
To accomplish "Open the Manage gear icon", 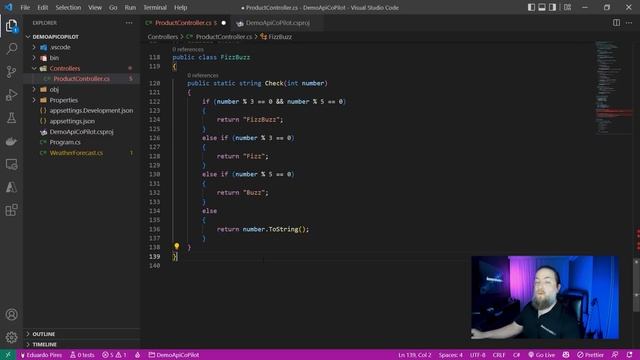I will (11, 337).
